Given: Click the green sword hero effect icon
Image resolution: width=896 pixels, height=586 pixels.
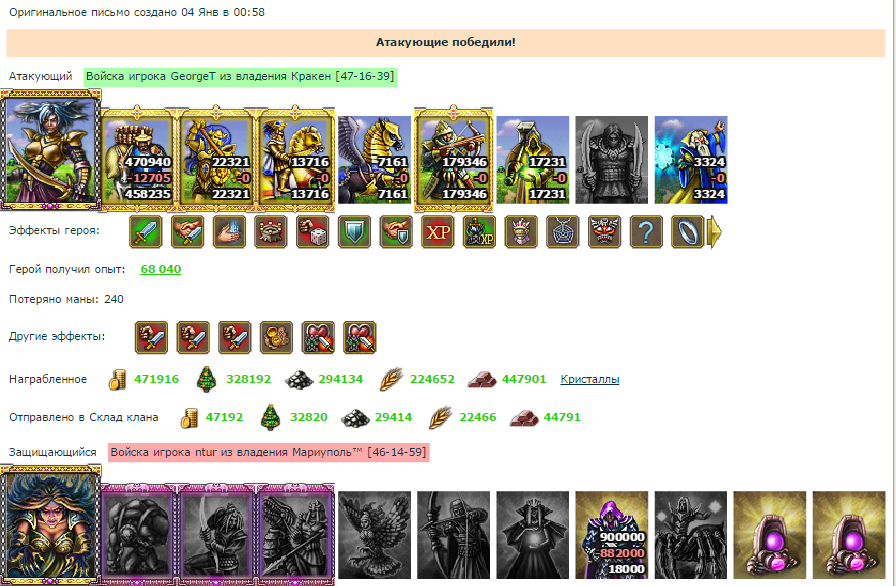Looking at the screenshot, I should coord(146,231).
